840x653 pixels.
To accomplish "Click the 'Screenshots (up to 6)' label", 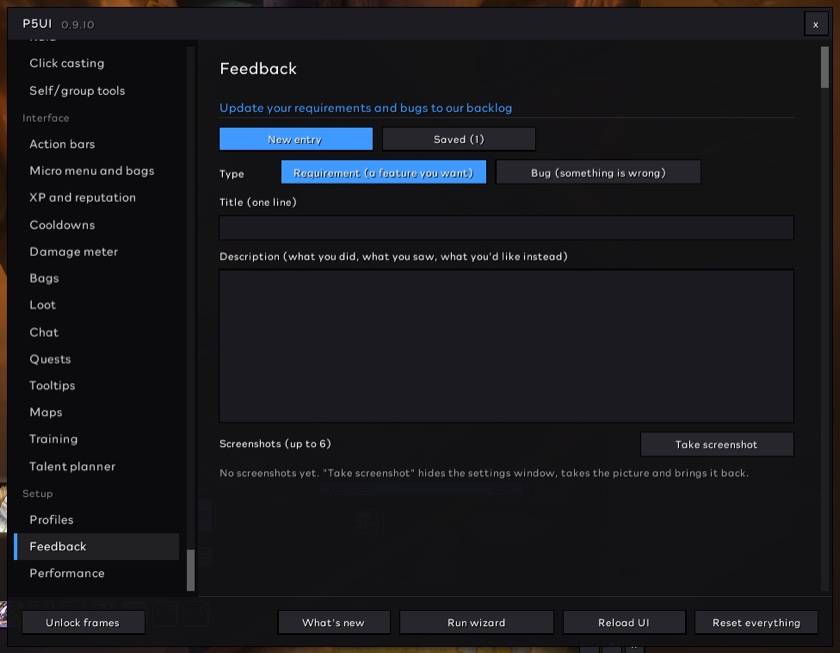I will 275,444.
